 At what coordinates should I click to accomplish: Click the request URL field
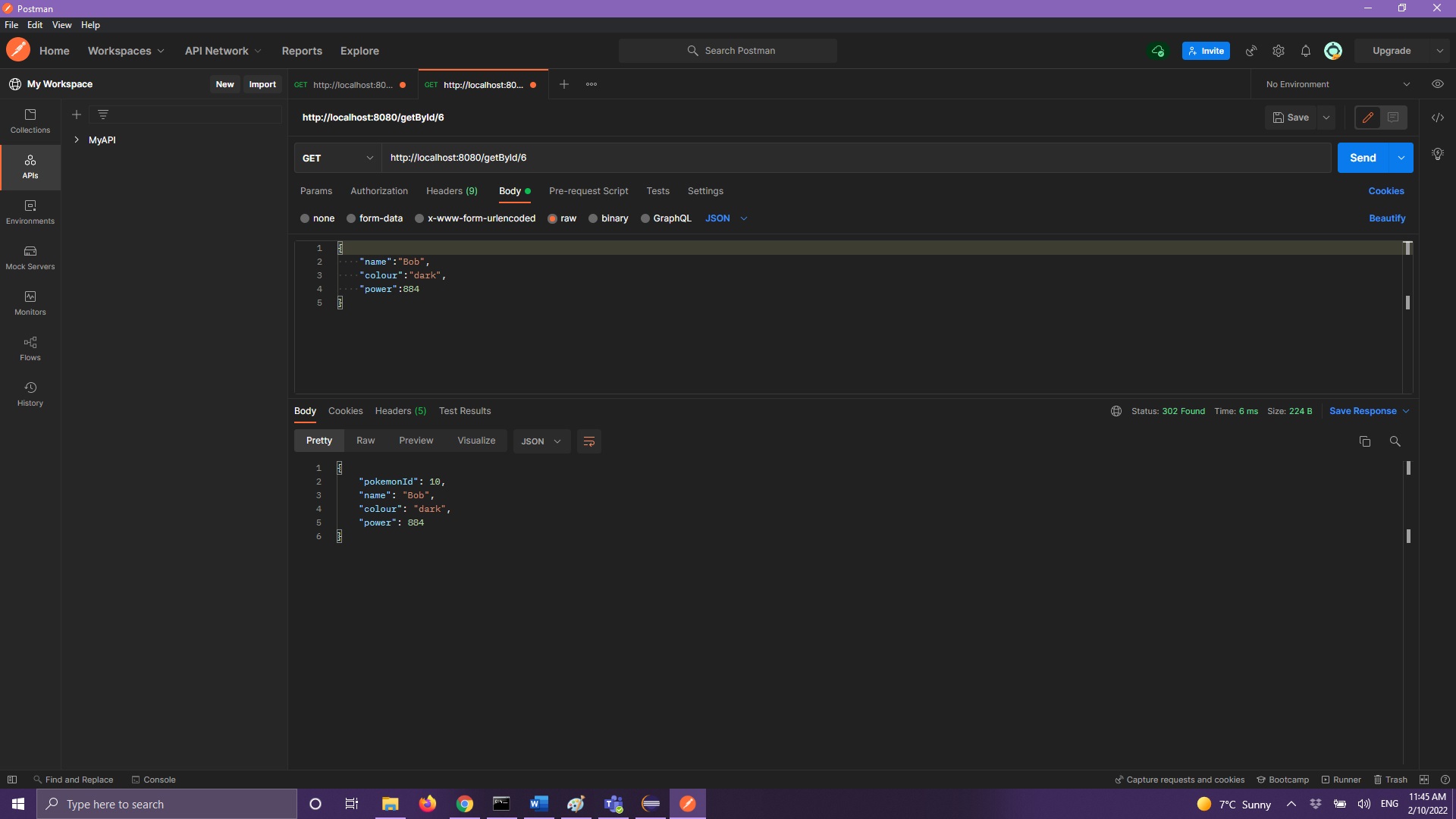point(856,158)
